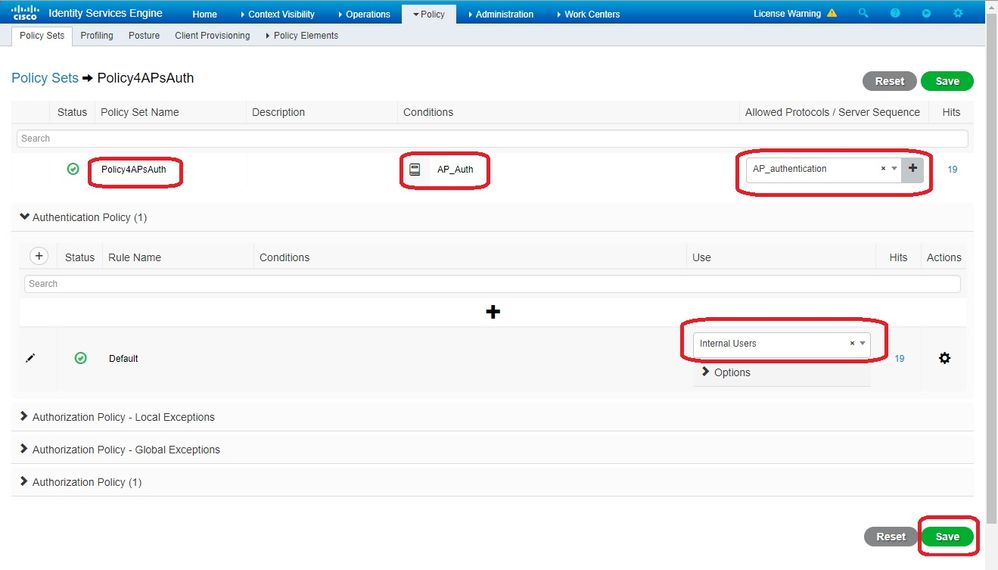This screenshot has width=998, height=570.
Task: Toggle green status icon of Default rule
Action: coord(81,358)
